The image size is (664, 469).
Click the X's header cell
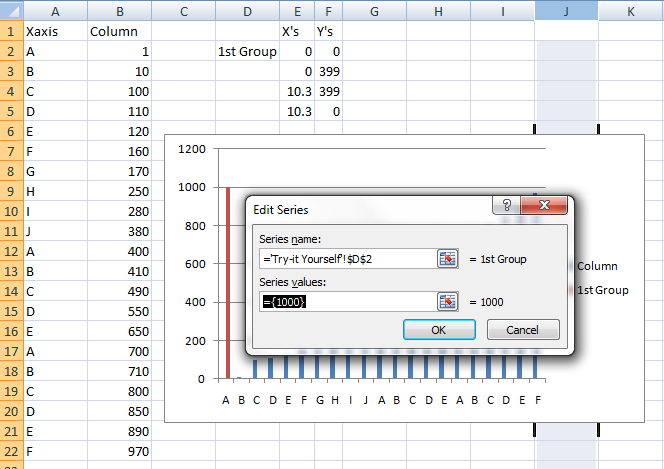click(x=297, y=31)
